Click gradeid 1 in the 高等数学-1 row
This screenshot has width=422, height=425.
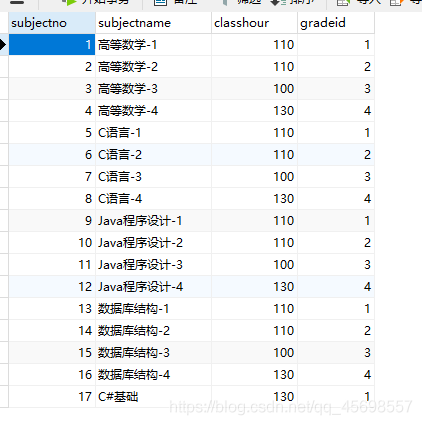click(336, 45)
